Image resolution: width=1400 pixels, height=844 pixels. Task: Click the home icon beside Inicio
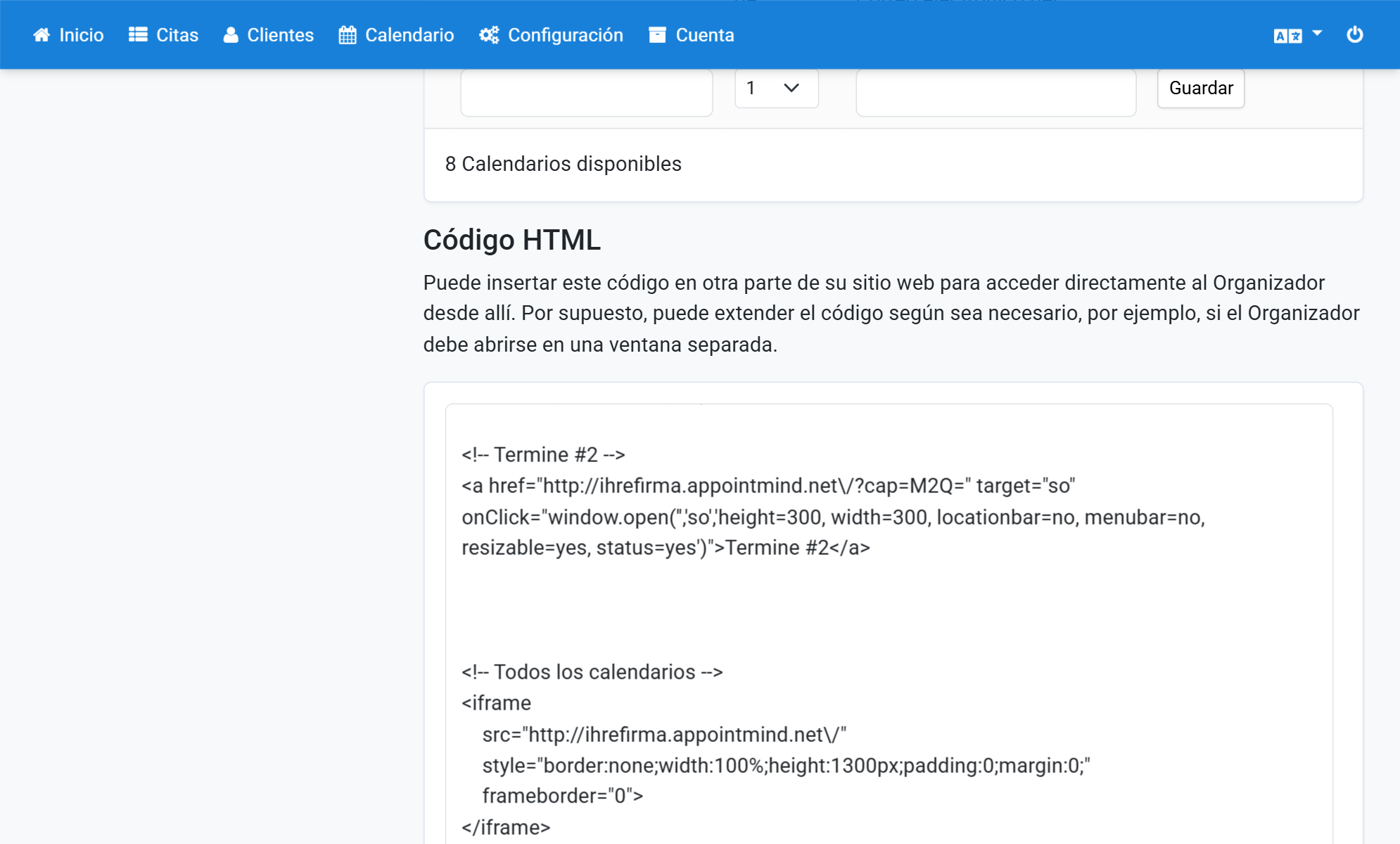[42, 35]
